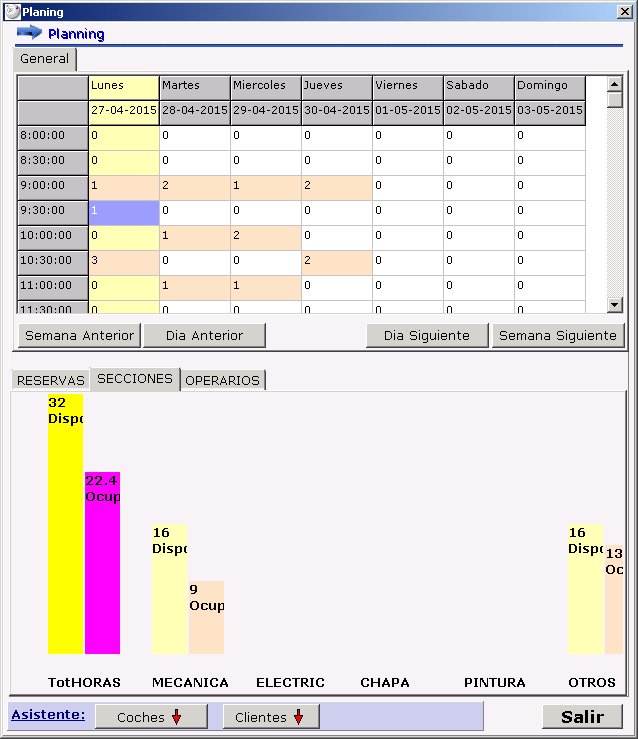
Task: Select the Martes column header
Action: click(195, 88)
